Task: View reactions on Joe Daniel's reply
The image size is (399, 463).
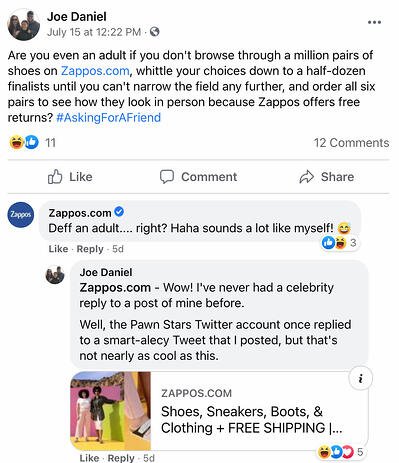Action: 340,452
